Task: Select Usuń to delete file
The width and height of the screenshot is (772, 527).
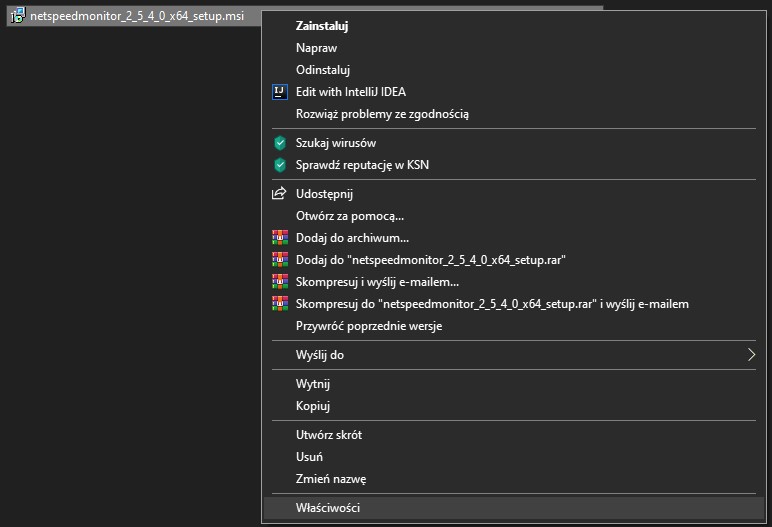Action: [514, 457]
